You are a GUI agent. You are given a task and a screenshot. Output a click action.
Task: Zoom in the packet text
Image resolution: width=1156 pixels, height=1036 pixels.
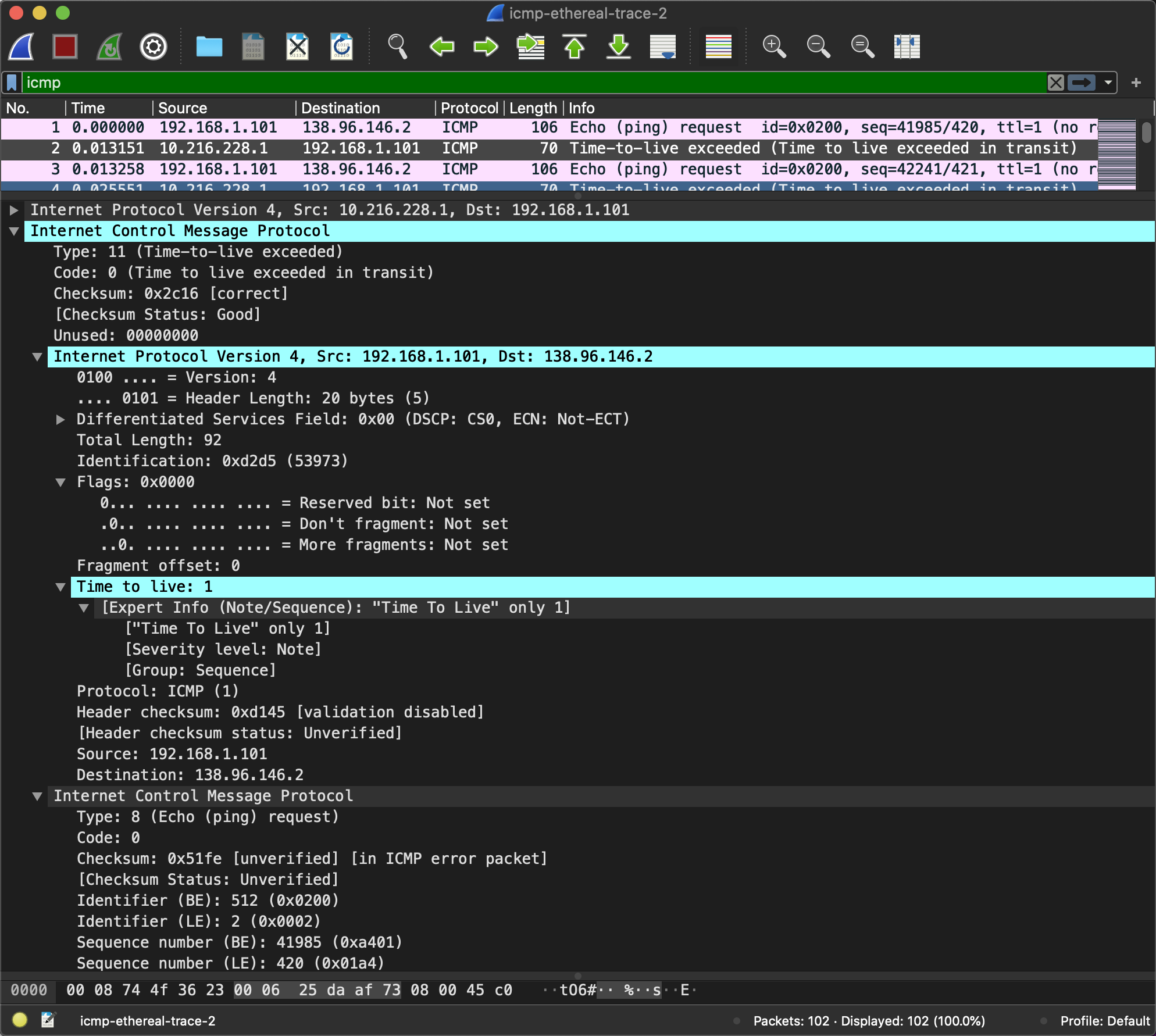(774, 47)
